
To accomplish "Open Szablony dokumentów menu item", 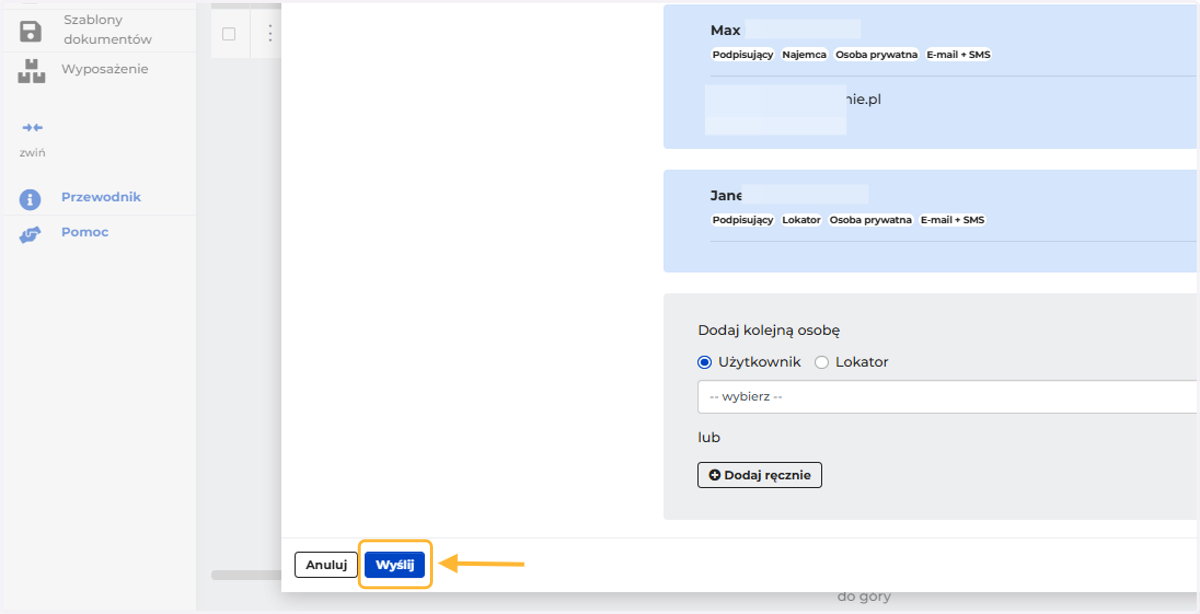I will [107, 30].
